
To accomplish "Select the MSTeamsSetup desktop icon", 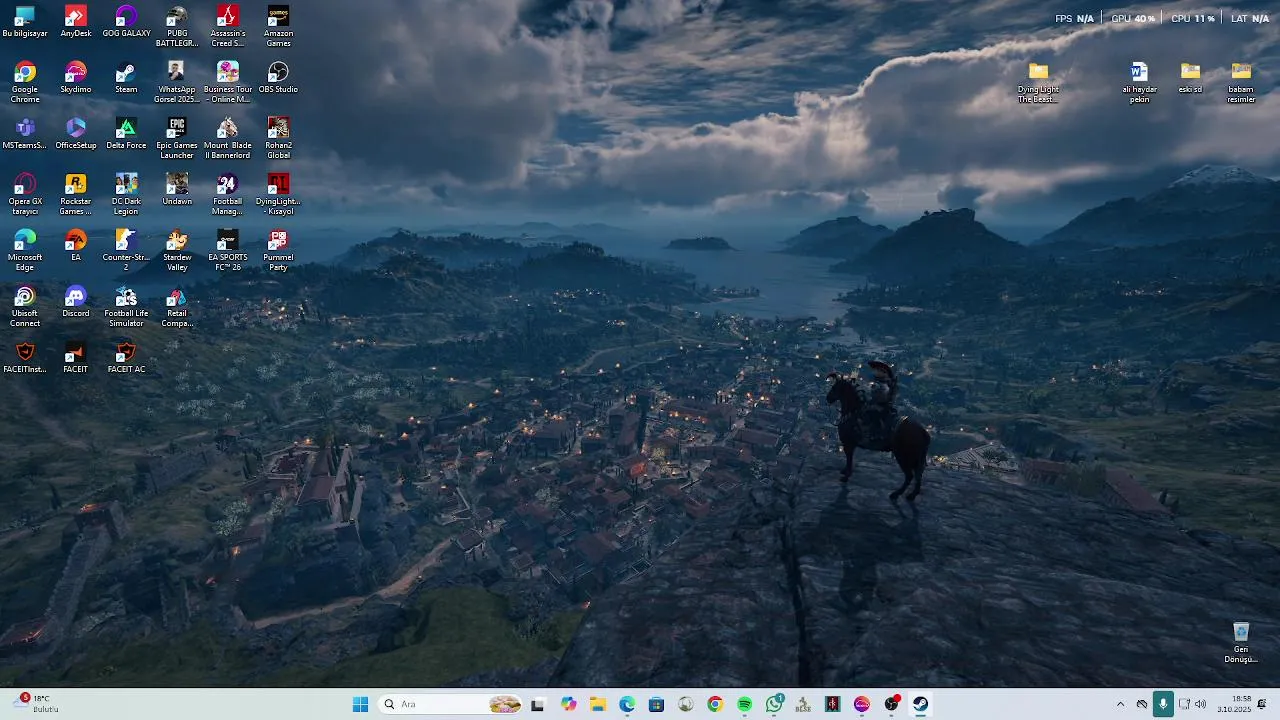I will [25, 134].
